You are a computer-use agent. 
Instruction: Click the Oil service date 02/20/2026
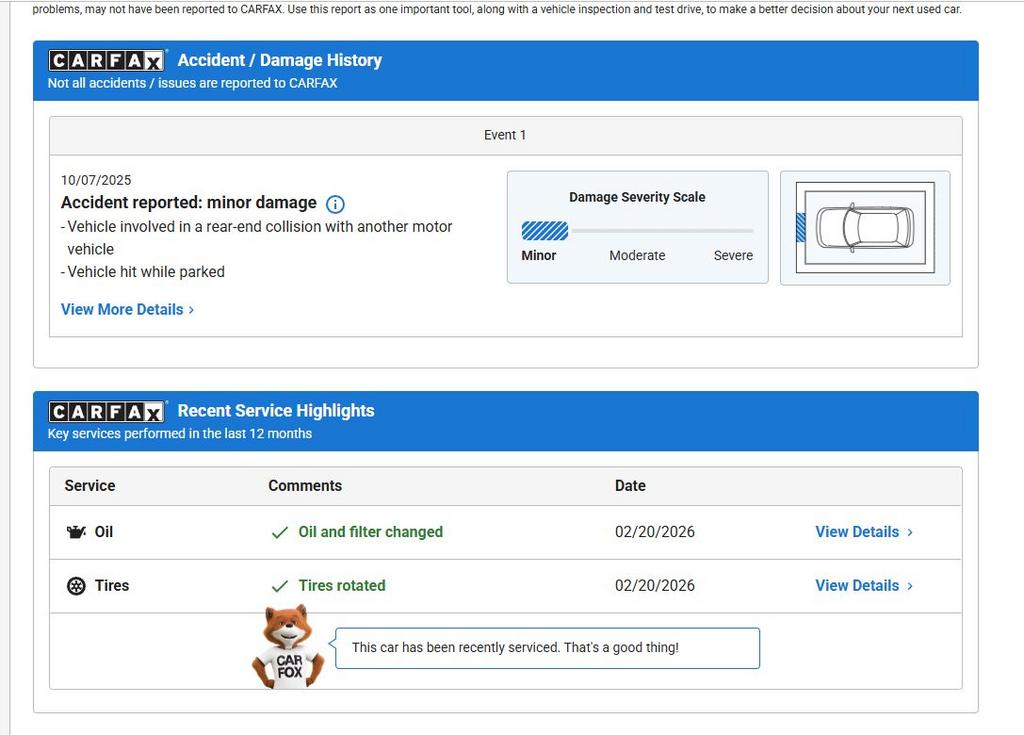tap(654, 532)
